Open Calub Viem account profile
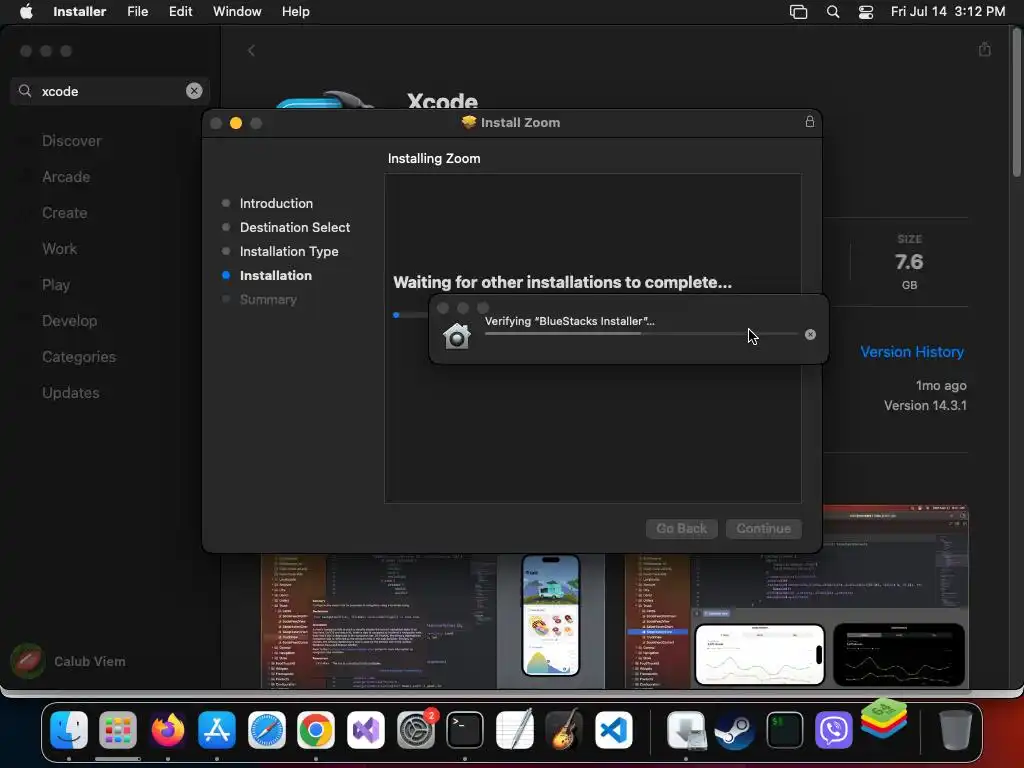1024x768 pixels. coord(69,661)
